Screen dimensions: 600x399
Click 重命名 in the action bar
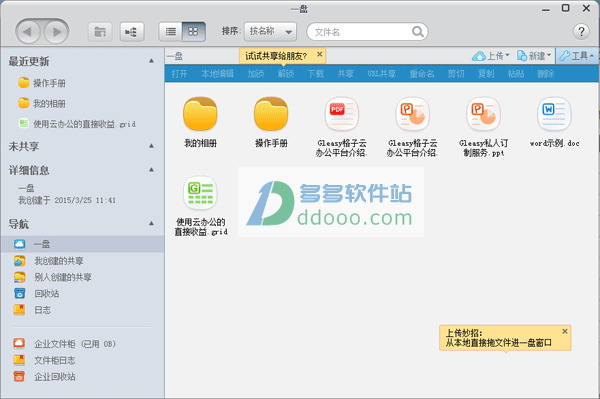[422, 74]
